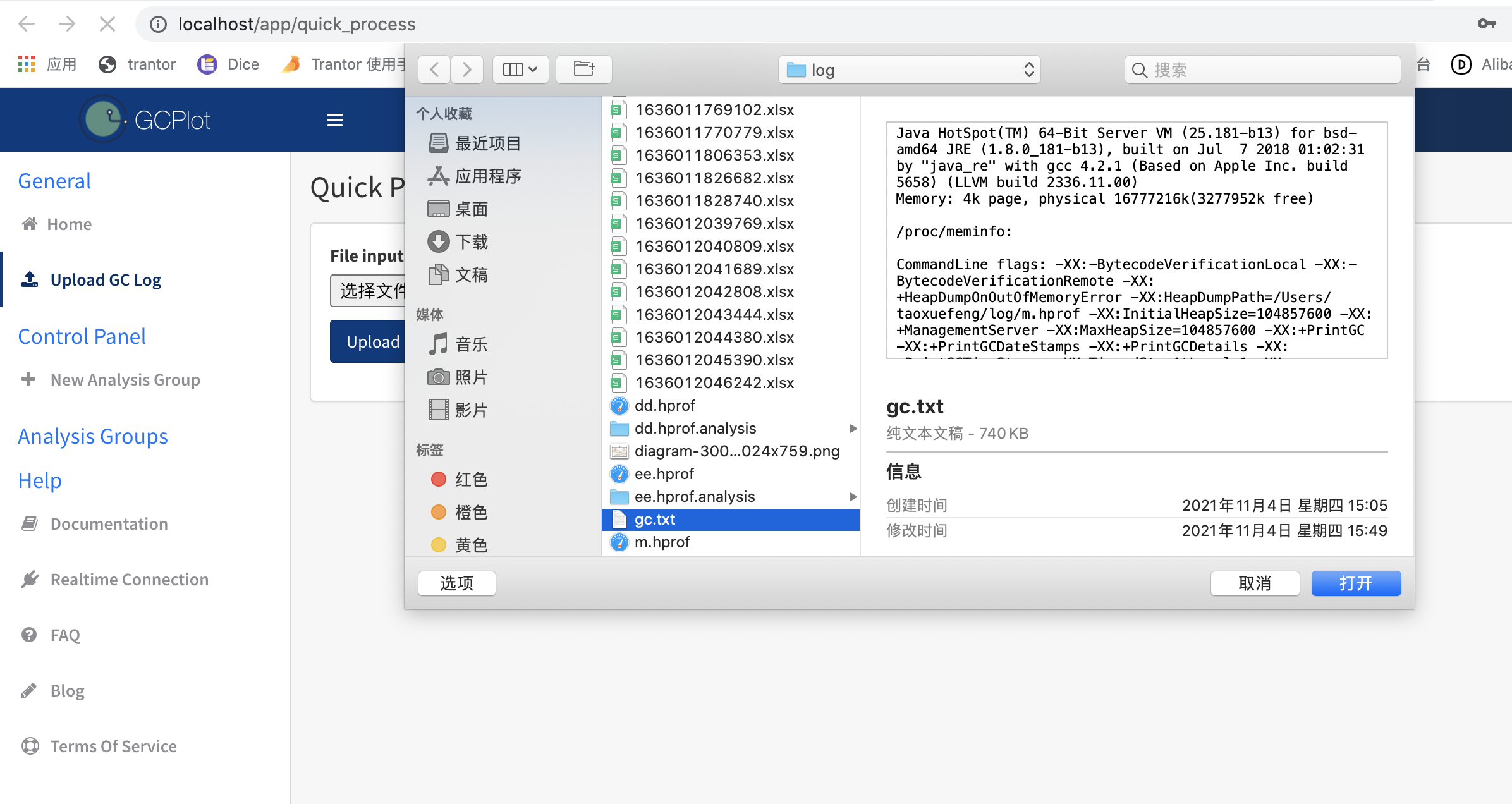Click the Terms Of Service link
1512x804 pixels.
113,746
